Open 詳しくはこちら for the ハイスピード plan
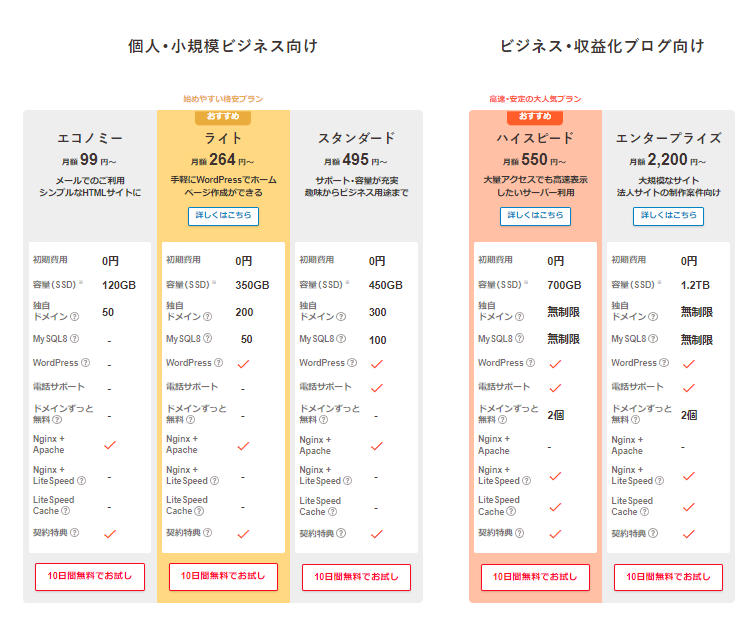This screenshot has width=756, height=625. pos(535,216)
